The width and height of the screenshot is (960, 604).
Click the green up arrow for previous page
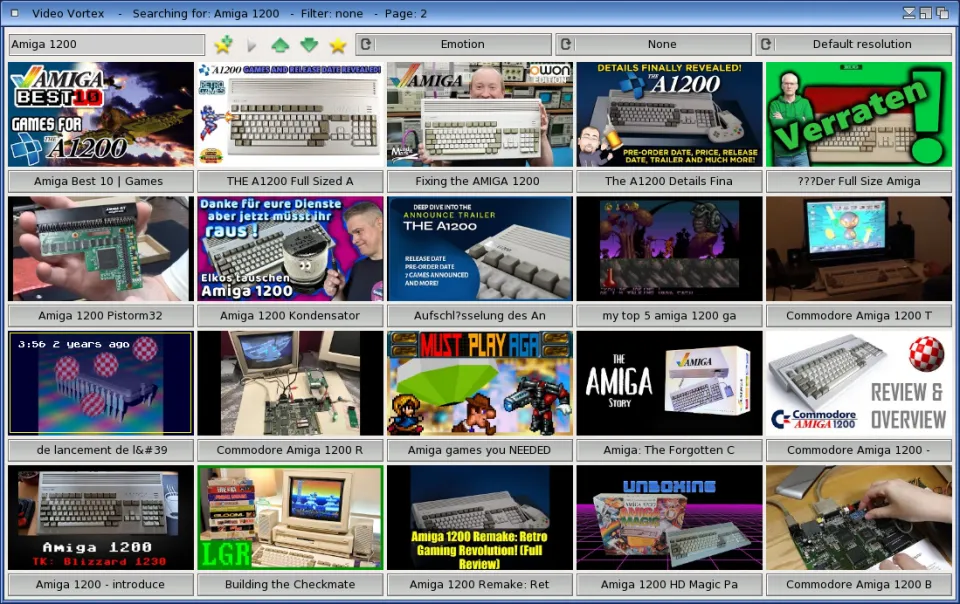(x=280, y=45)
